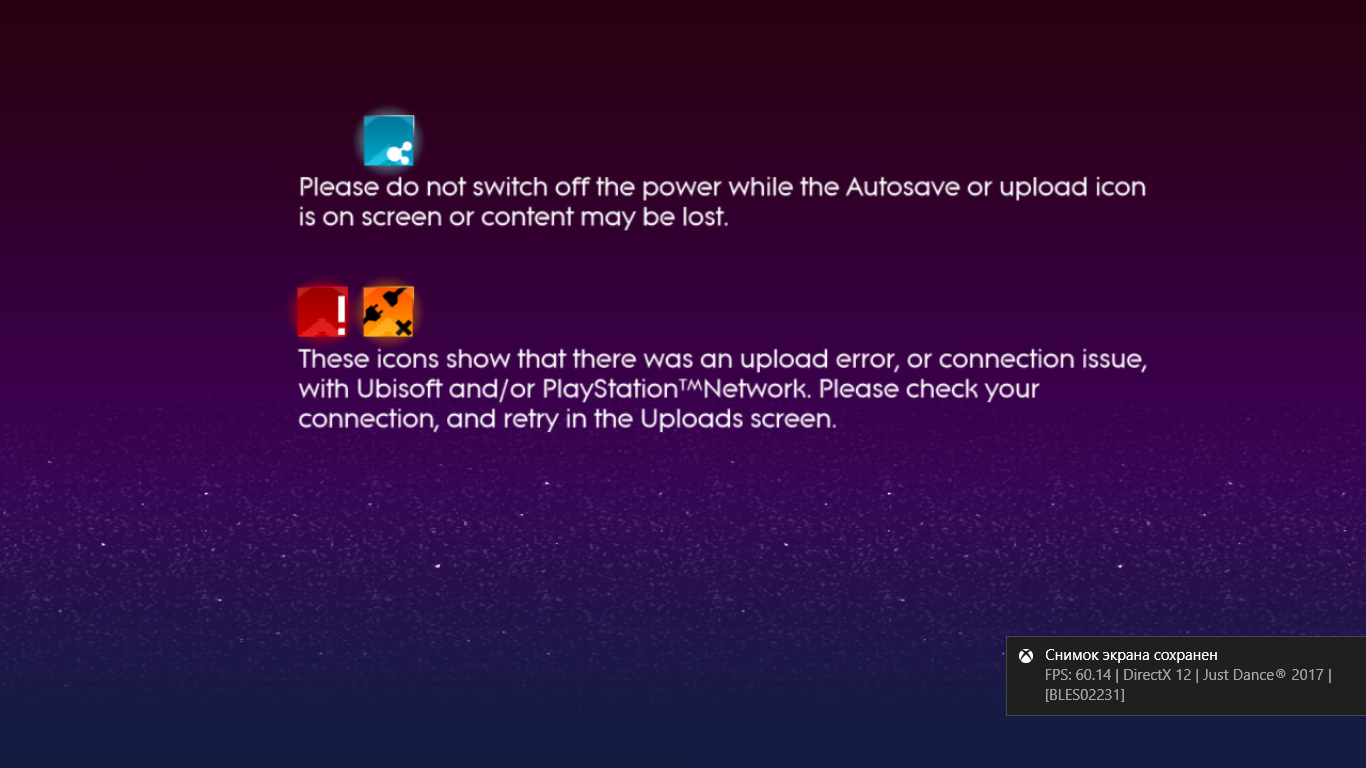Select the word 'Autosave' in first message
This screenshot has height=768, width=1366.
[x=903, y=188]
